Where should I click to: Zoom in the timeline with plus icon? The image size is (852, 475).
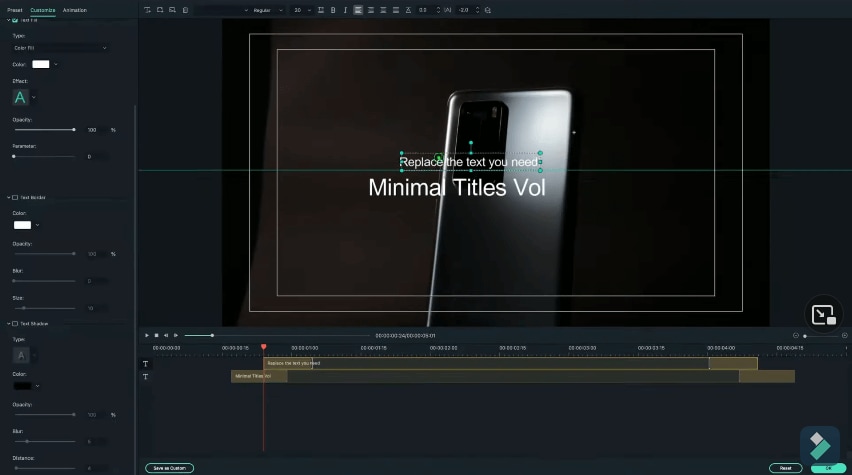click(844, 335)
